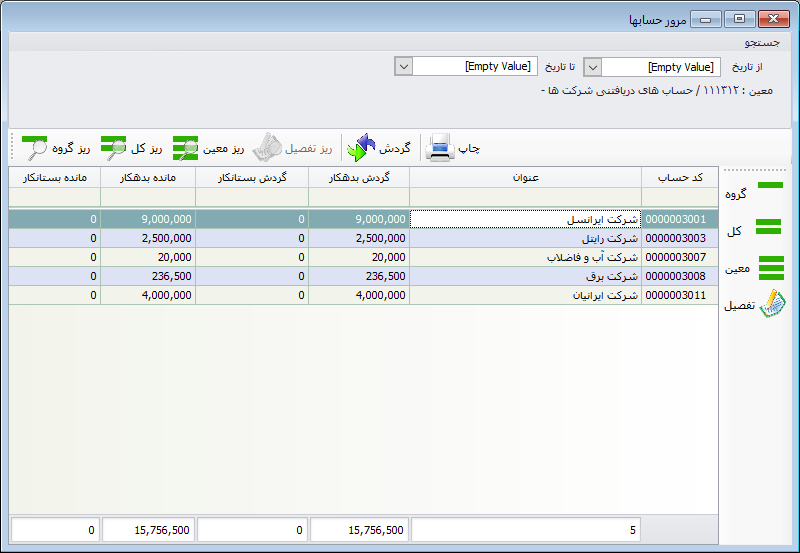Select account code 0000003011
The width and height of the screenshot is (800, 553).
coord(676,295)
